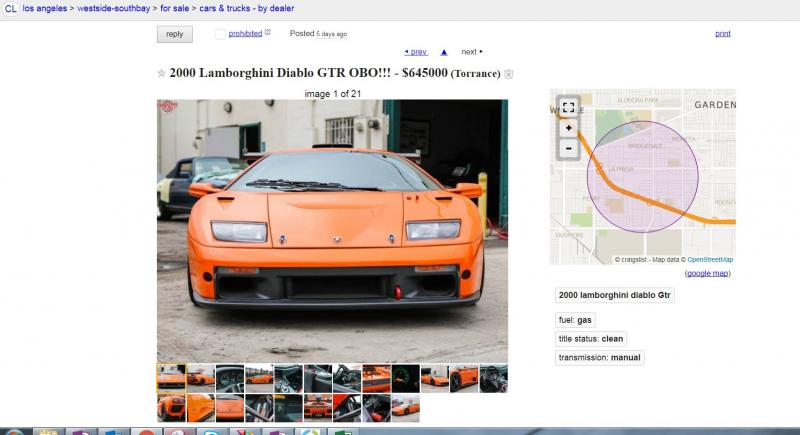Go to the next posting
Viewport: 800px width, 435px height.
472,52
